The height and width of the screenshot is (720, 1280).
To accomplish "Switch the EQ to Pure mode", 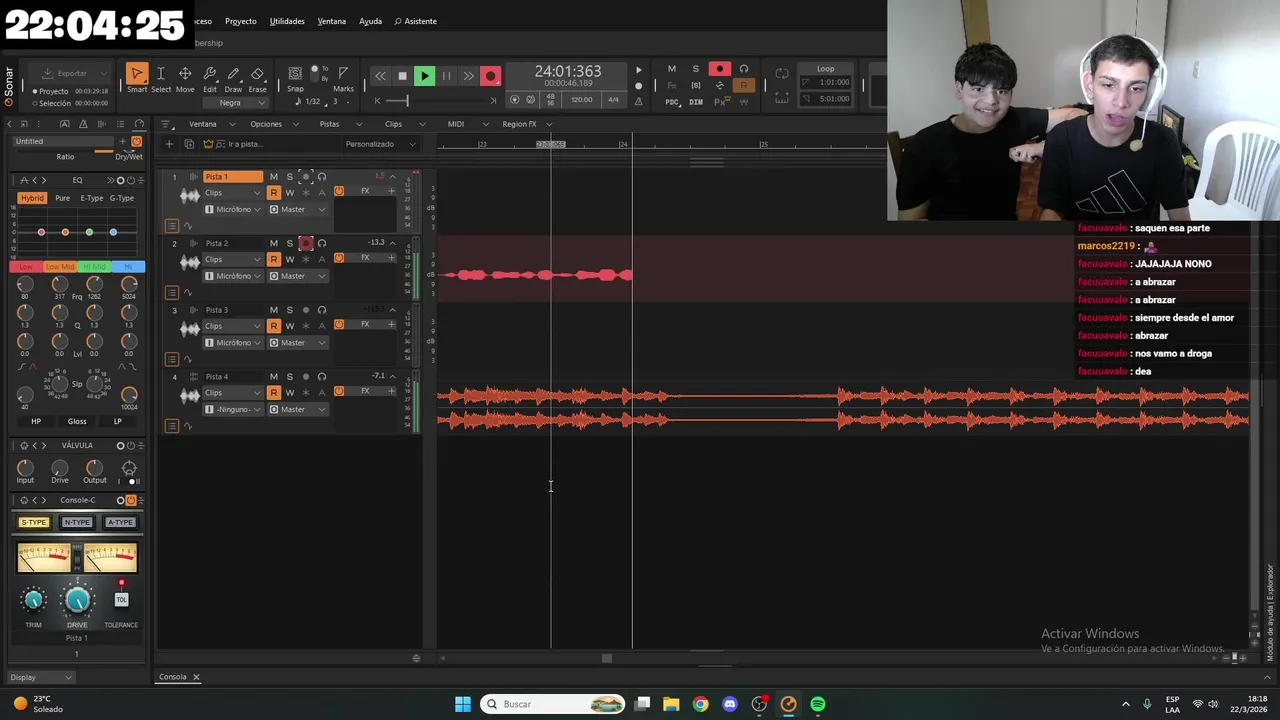I will [x=62, y=198].
